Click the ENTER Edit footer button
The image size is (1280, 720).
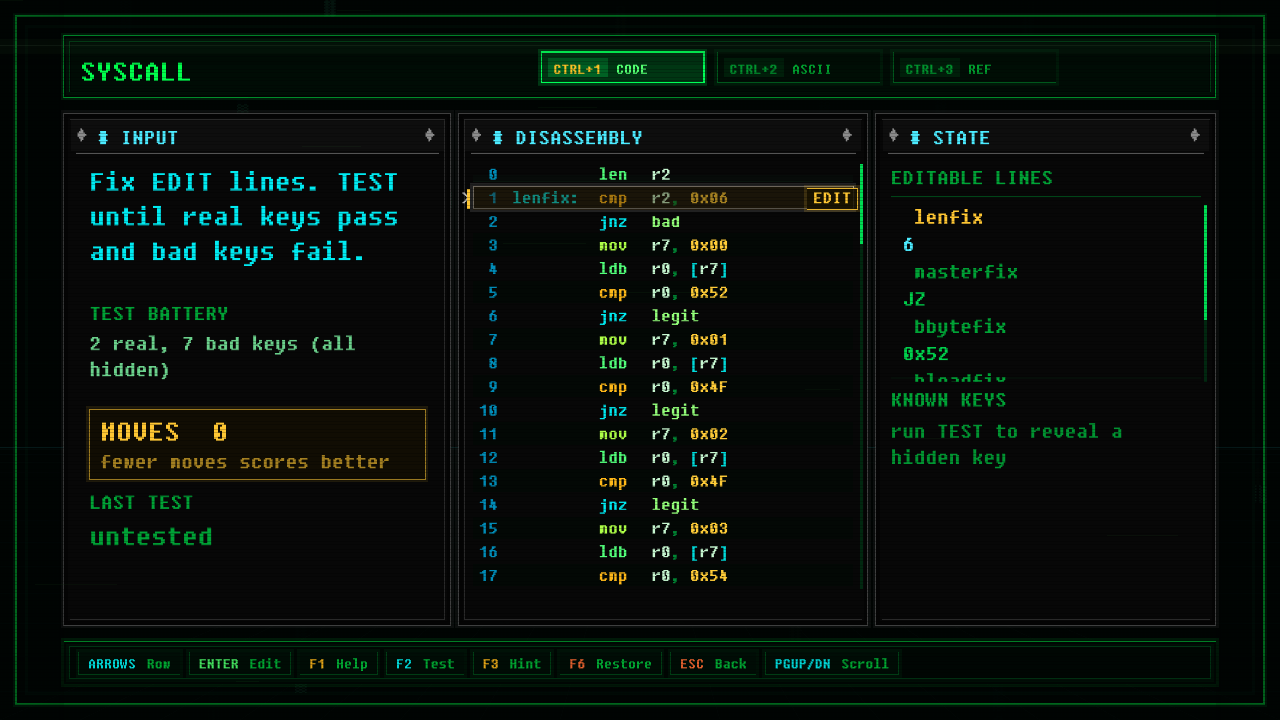click(x=240, y=664)
